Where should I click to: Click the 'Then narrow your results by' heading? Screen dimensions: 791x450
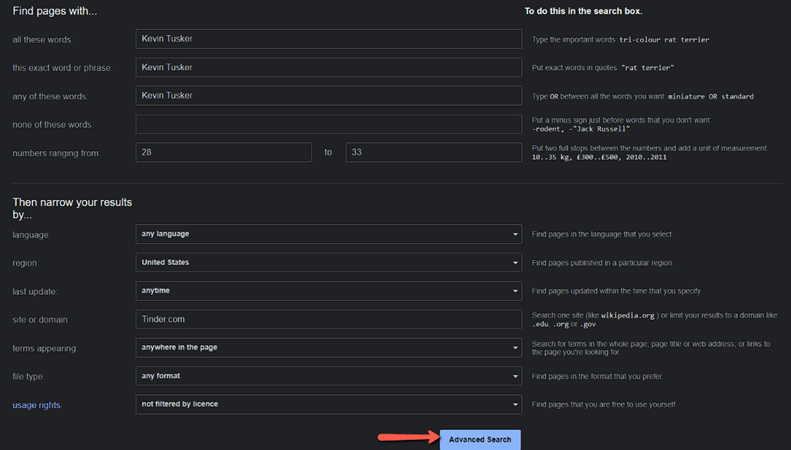[x=72, y=208]
